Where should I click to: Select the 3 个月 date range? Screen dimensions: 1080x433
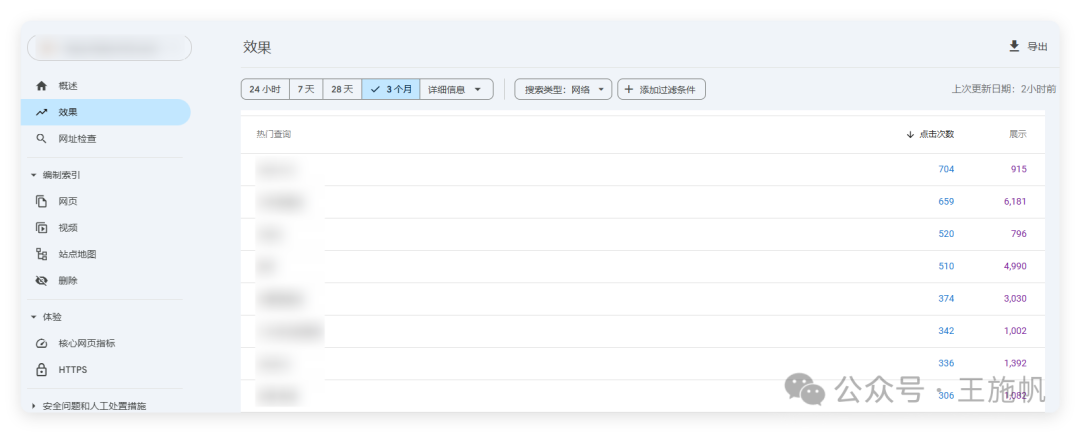(391, 89)
